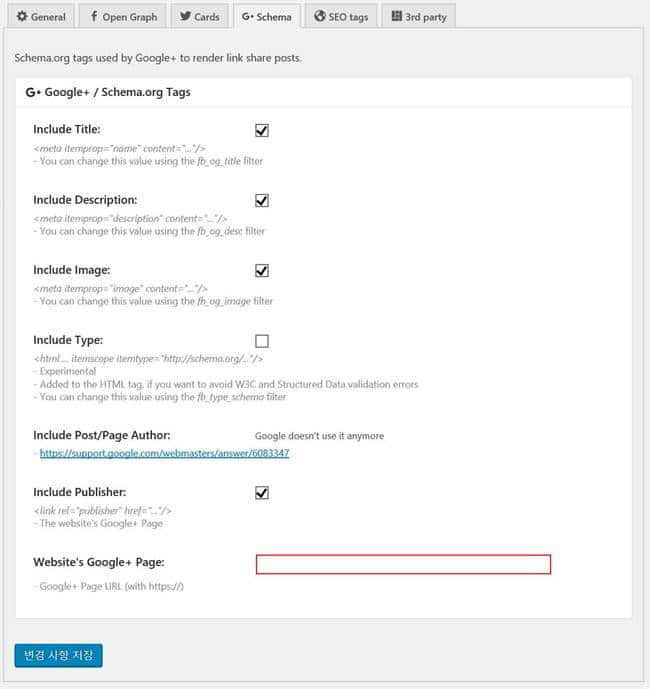Image resolution: width=650 pixels, height=689 pixels.
Task: Click 'The website's Google+ Page' hint text
Action: pyautogui.click(x=98, y=523)
